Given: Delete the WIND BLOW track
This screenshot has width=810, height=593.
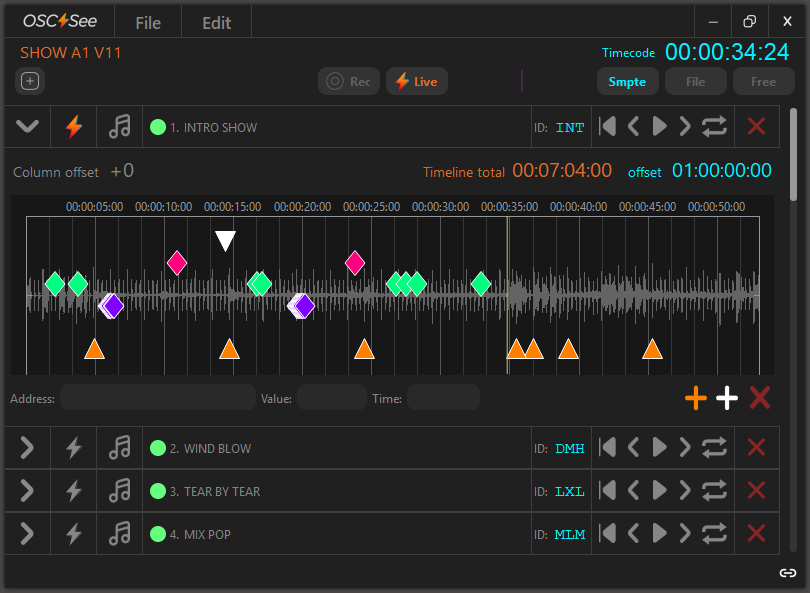Looking at the screenshot, I should 757,448.
